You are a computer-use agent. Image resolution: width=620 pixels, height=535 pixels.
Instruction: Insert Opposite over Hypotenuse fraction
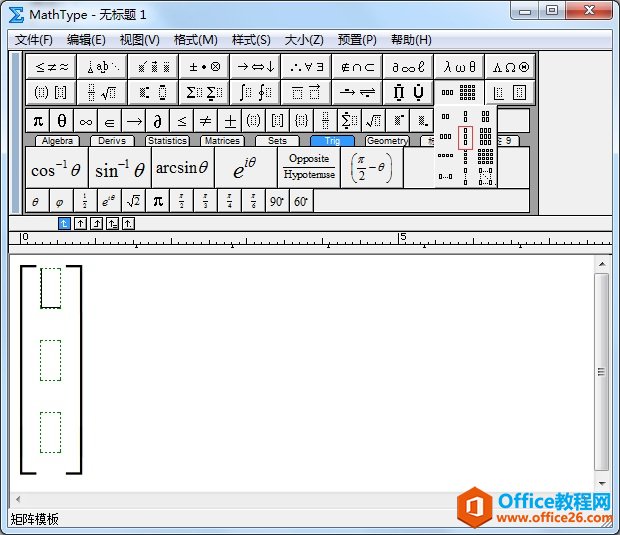(x=309, y=168)
